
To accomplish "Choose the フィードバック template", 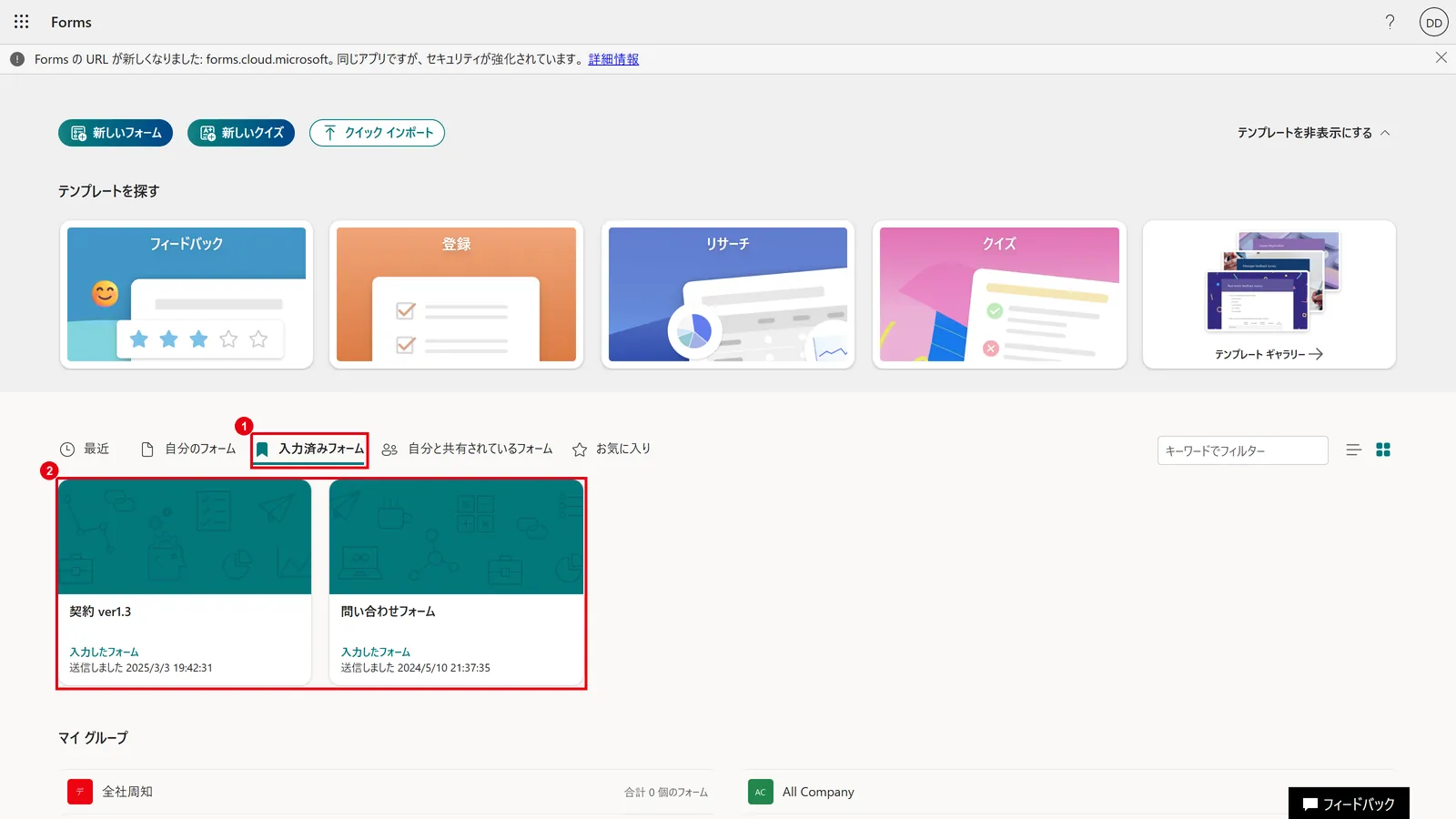I will click(187, 294).
